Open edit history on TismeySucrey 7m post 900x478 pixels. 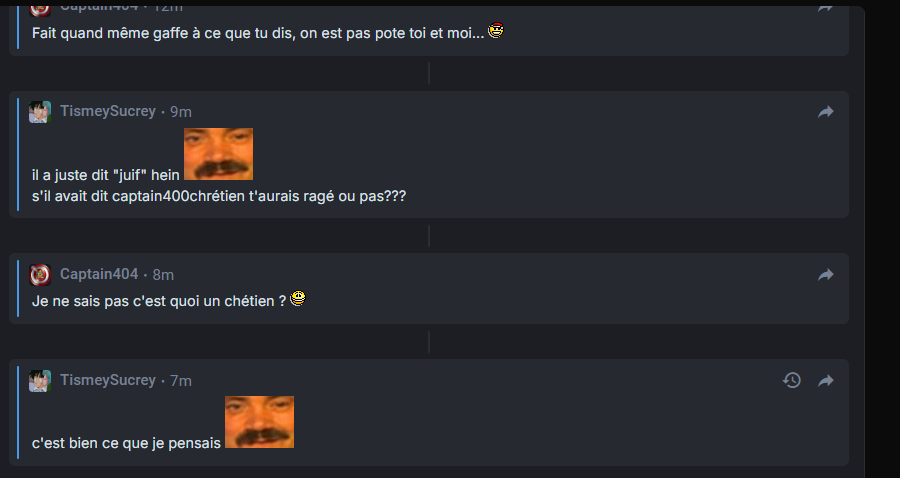(792, 380)
